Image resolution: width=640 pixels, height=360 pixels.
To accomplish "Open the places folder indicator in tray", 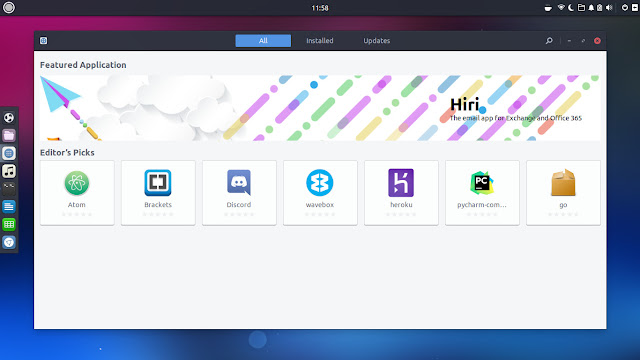I will (x=581, y=8).
